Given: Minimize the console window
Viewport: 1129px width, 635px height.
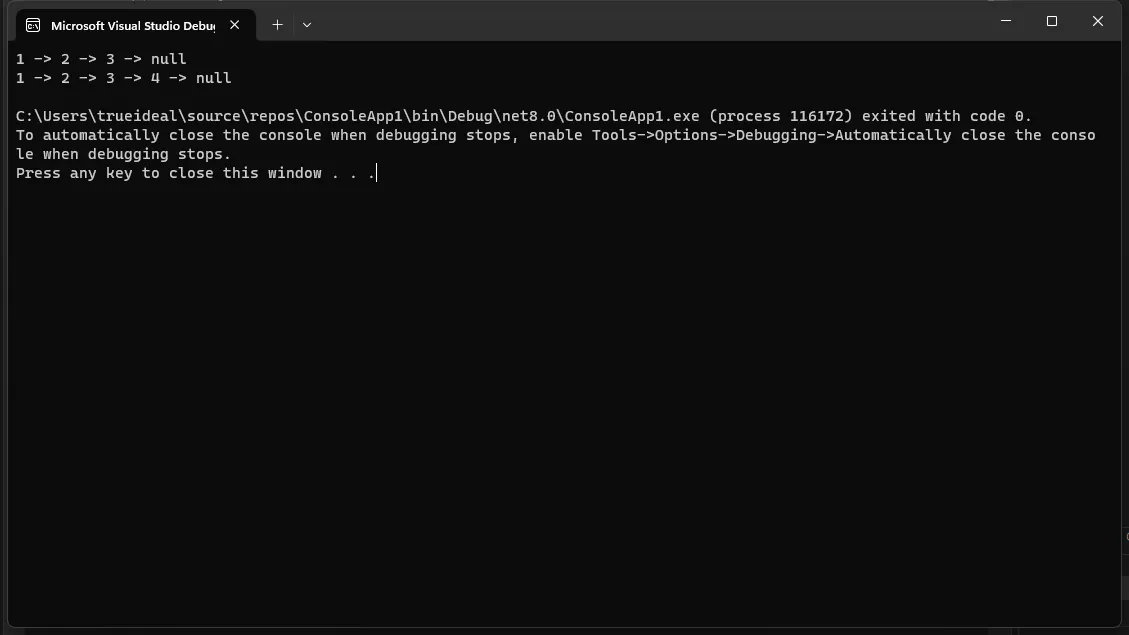Looking at the screenshot, I should coord(1005,21).
